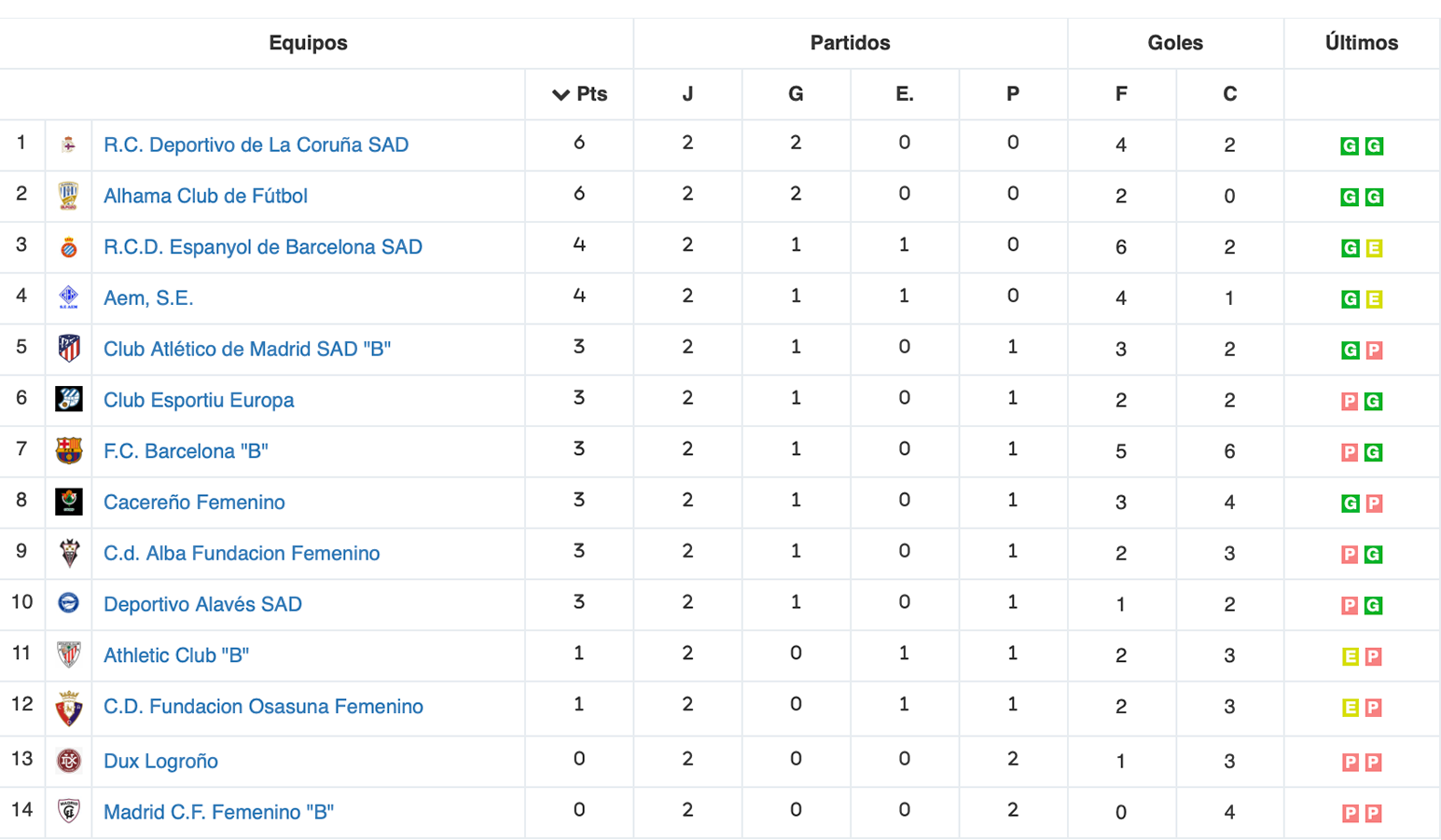The height and width of the screenshot is (840, 1441).
Task: Sort table by the Pts chevron
Action: coord(561,94)
